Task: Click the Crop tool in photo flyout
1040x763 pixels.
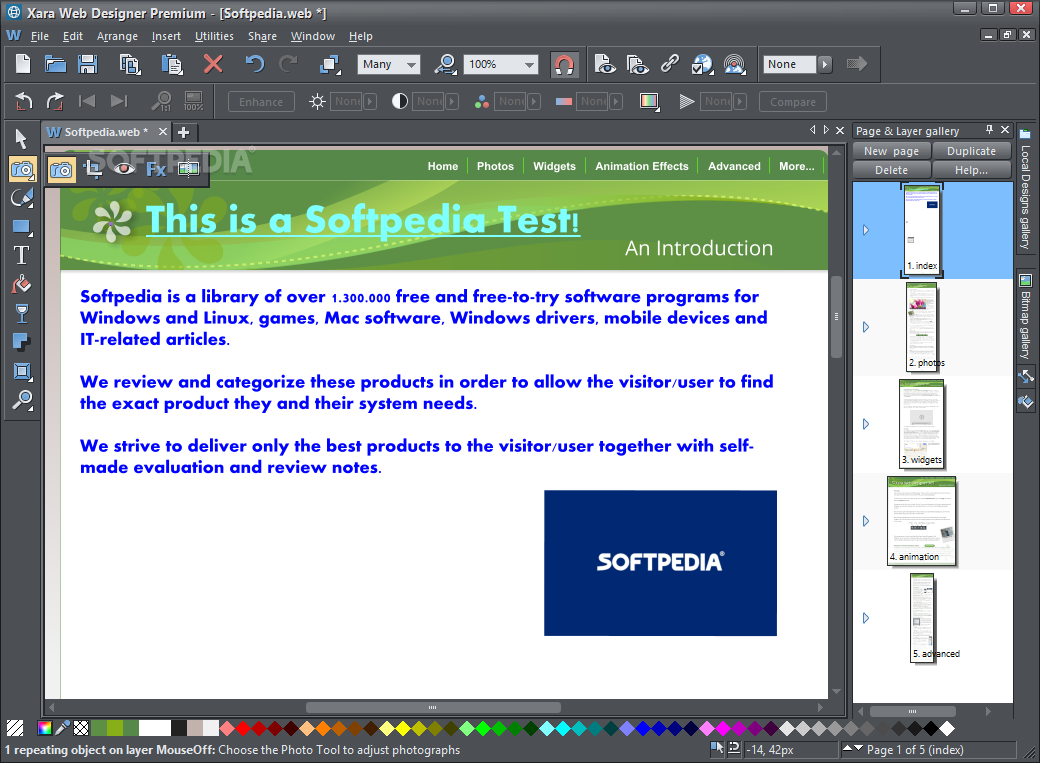Action: click(x=93, y=169)
